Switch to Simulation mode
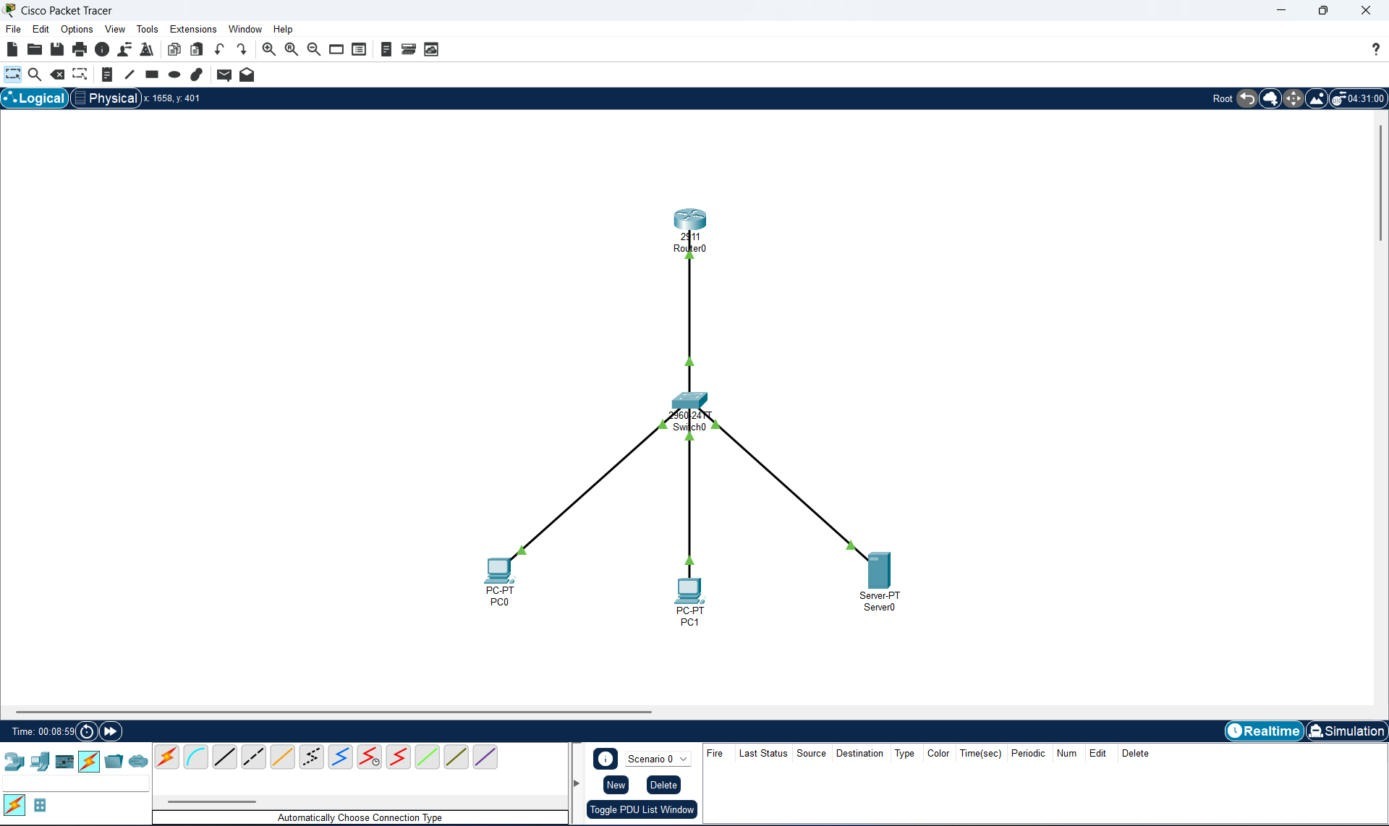Image resolution: width=1389 pixels, height=826 pixels. point(1346,731)
